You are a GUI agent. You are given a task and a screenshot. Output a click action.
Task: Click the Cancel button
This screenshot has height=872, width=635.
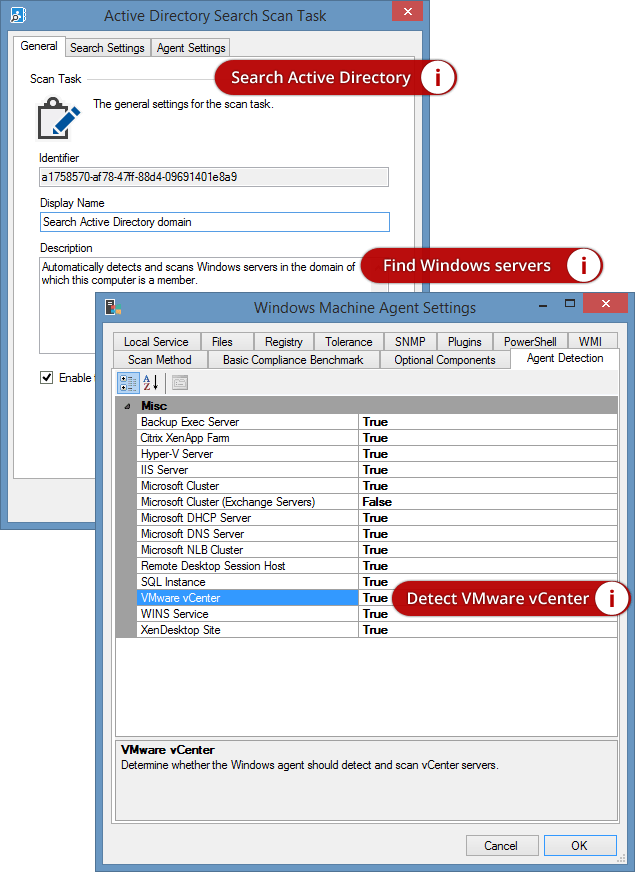501,845
